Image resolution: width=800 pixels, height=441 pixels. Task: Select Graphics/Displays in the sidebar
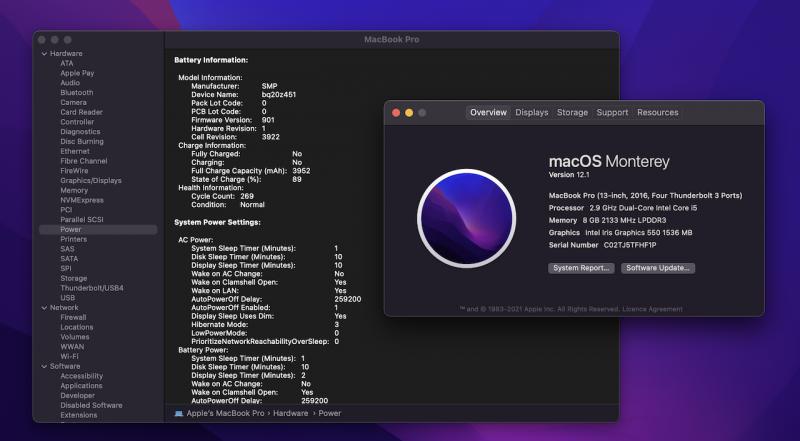click(x=91, y=180)
